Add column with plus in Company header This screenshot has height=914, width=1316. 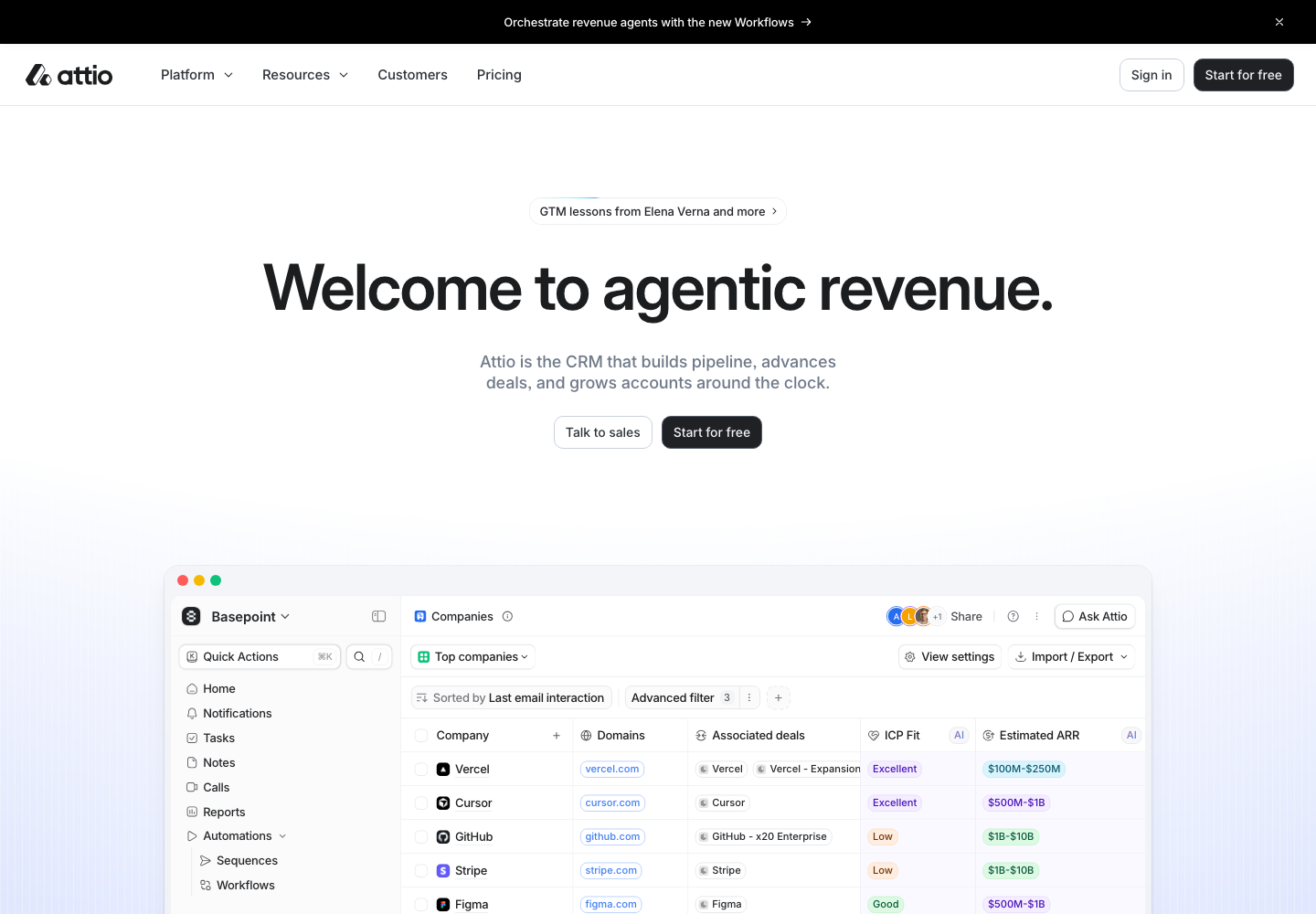pos(557,735)
